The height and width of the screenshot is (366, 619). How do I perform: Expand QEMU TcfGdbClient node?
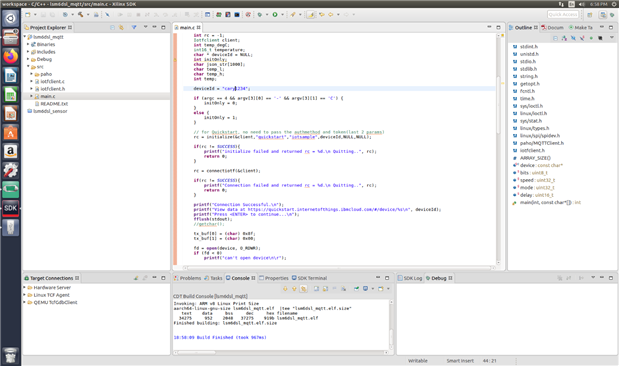click(25, 302)
